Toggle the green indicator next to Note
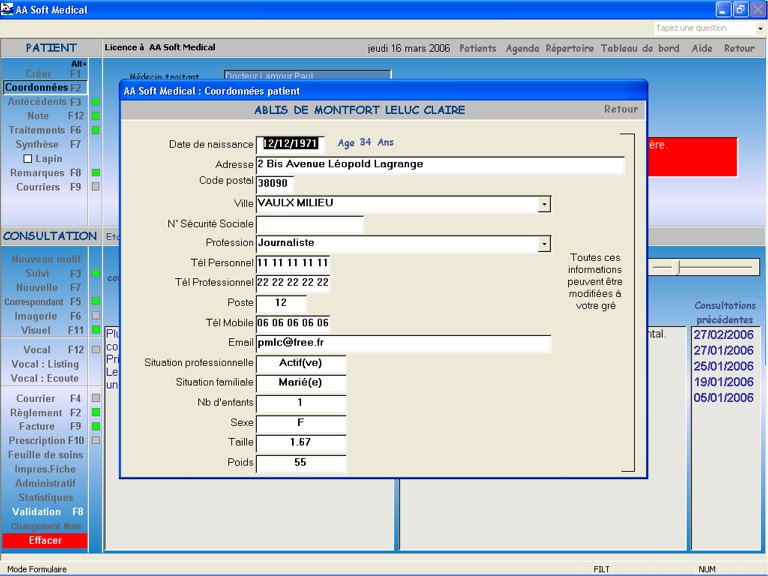This screenshot has height=576, width=768. pos(96,116)
